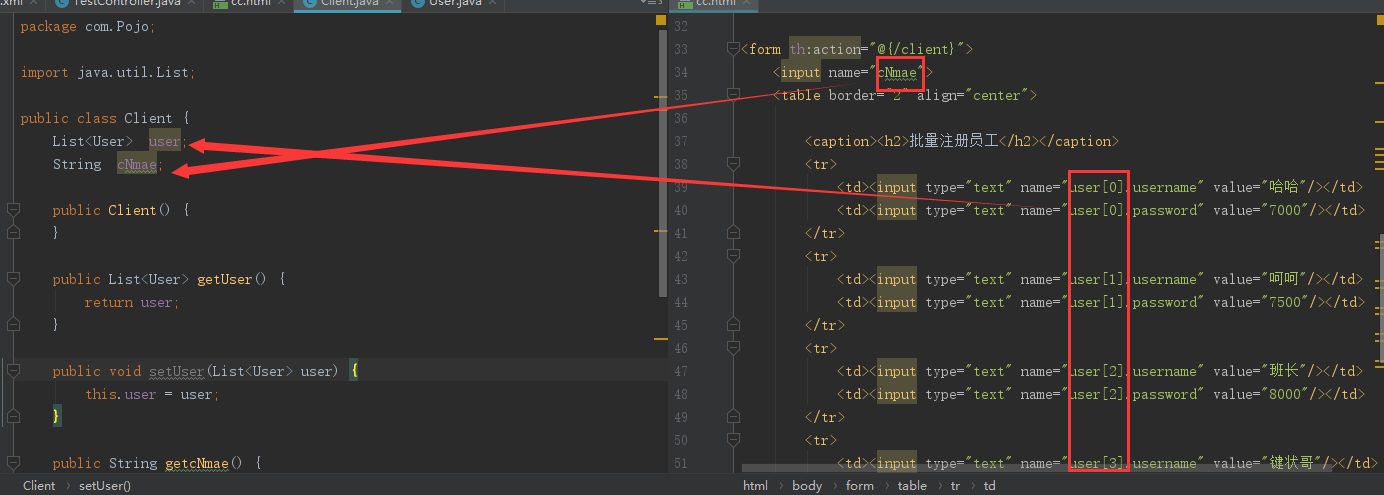The image size is (1384, 495).
Task: Click the setUser() breadcrumb
Action: (x=105, y=486)
